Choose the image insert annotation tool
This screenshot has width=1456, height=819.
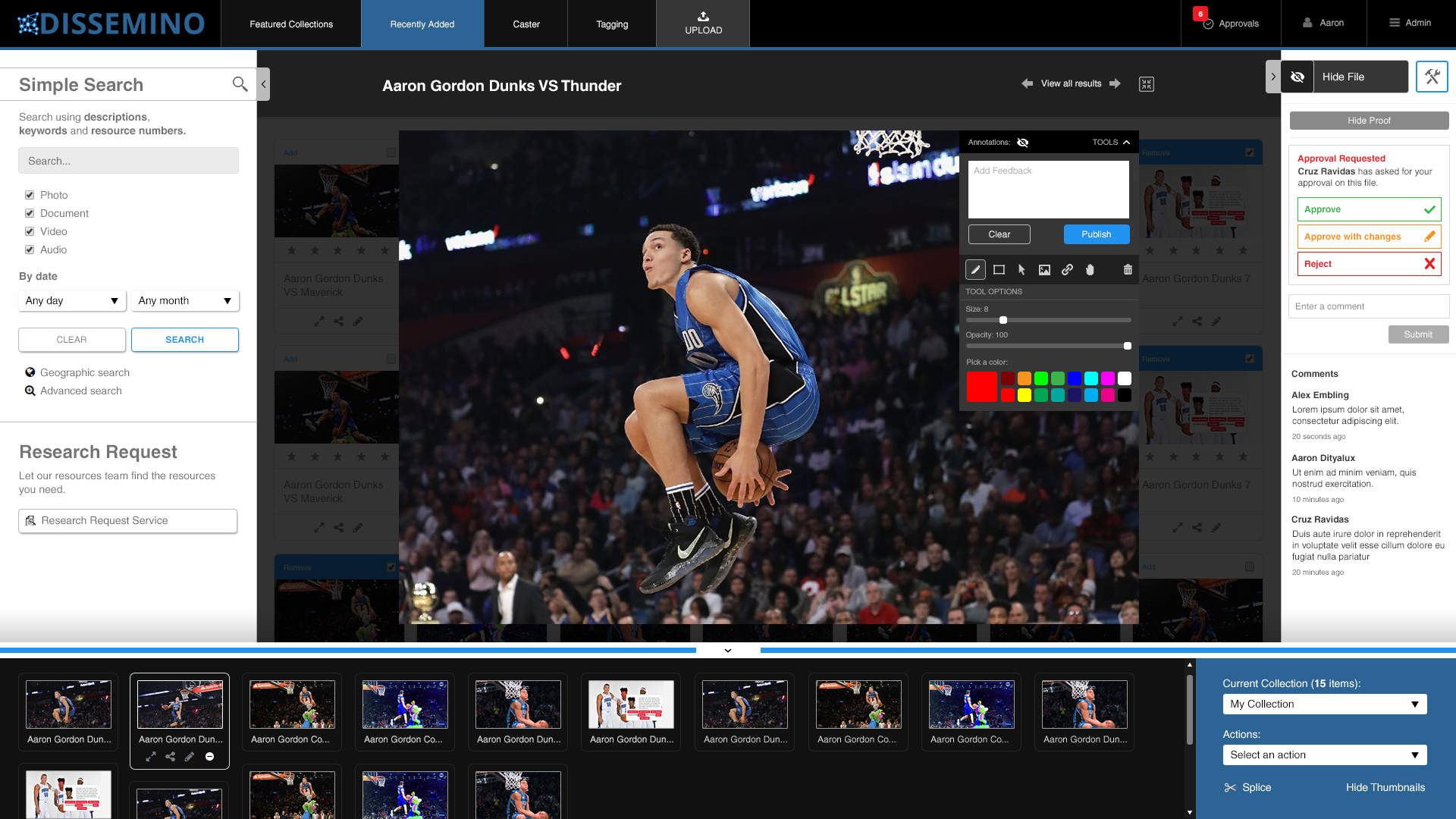(1044, 270)
